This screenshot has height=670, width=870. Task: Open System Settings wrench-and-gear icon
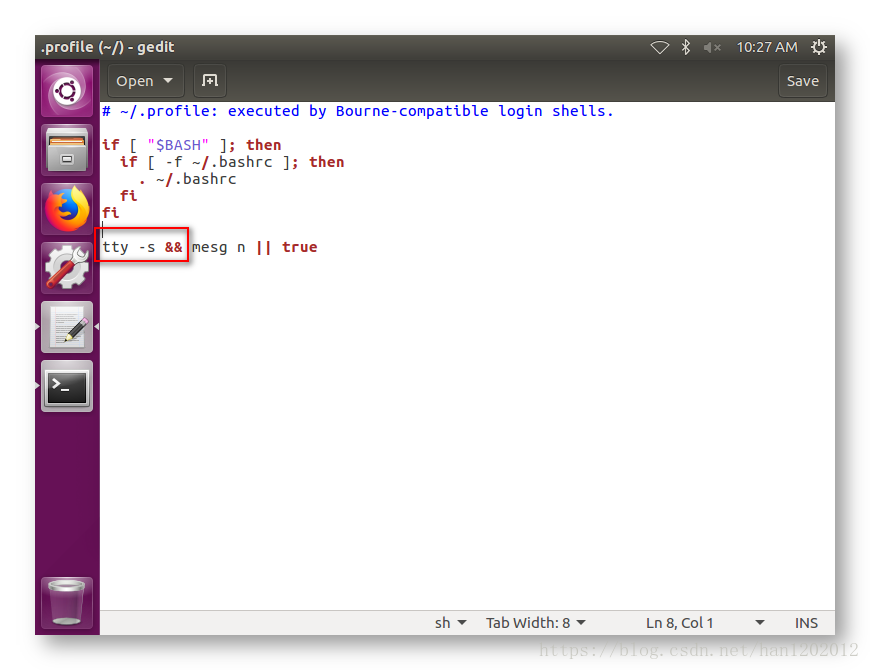coord(67,268)
